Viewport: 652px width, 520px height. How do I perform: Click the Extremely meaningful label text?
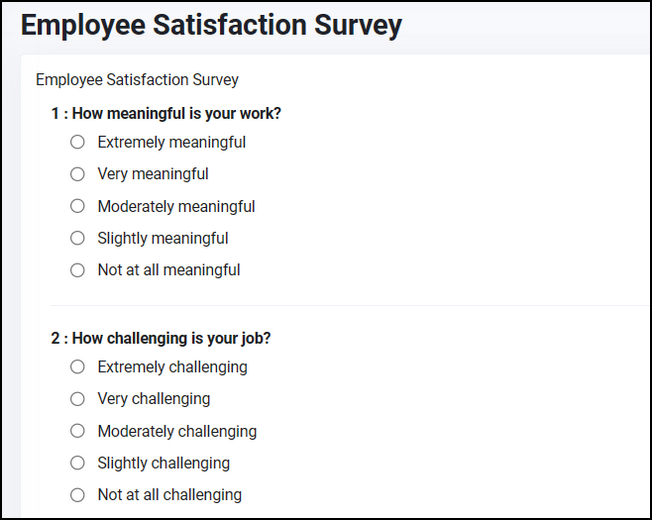point(171,143)
